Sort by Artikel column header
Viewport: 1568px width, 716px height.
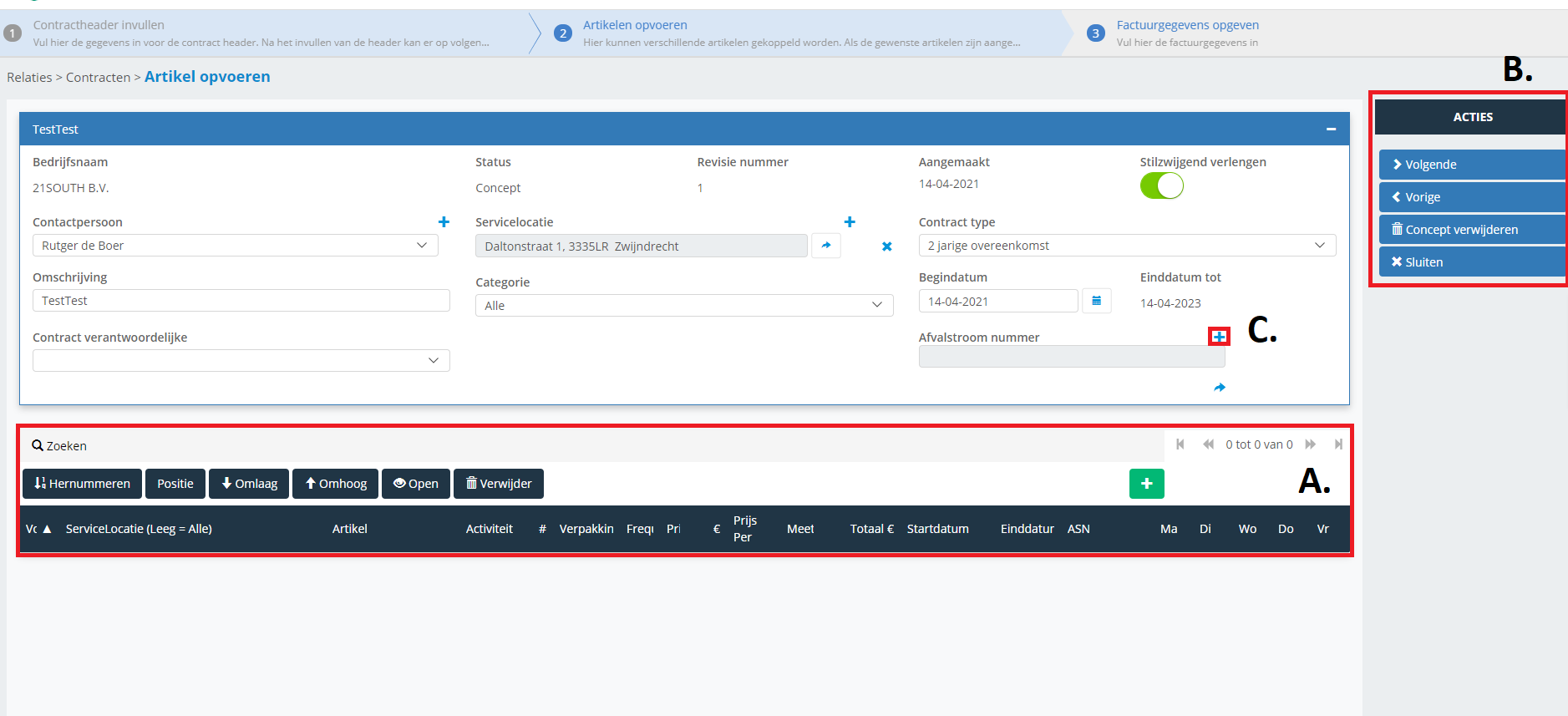tap(350, 529)
